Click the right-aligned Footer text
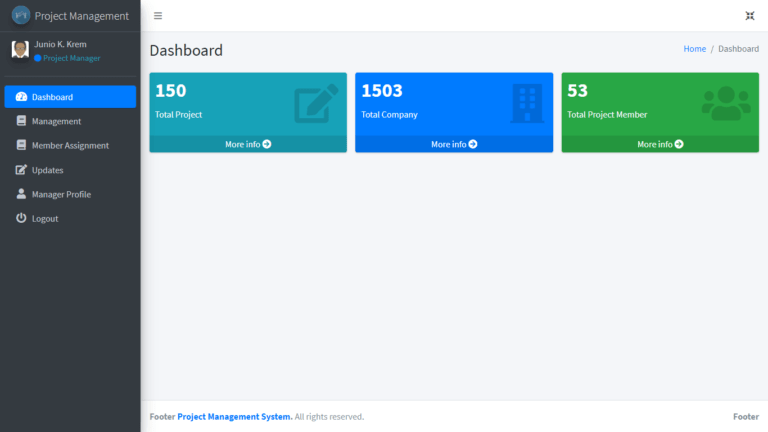This screenshot has height=432, width=768. point(745,416)
